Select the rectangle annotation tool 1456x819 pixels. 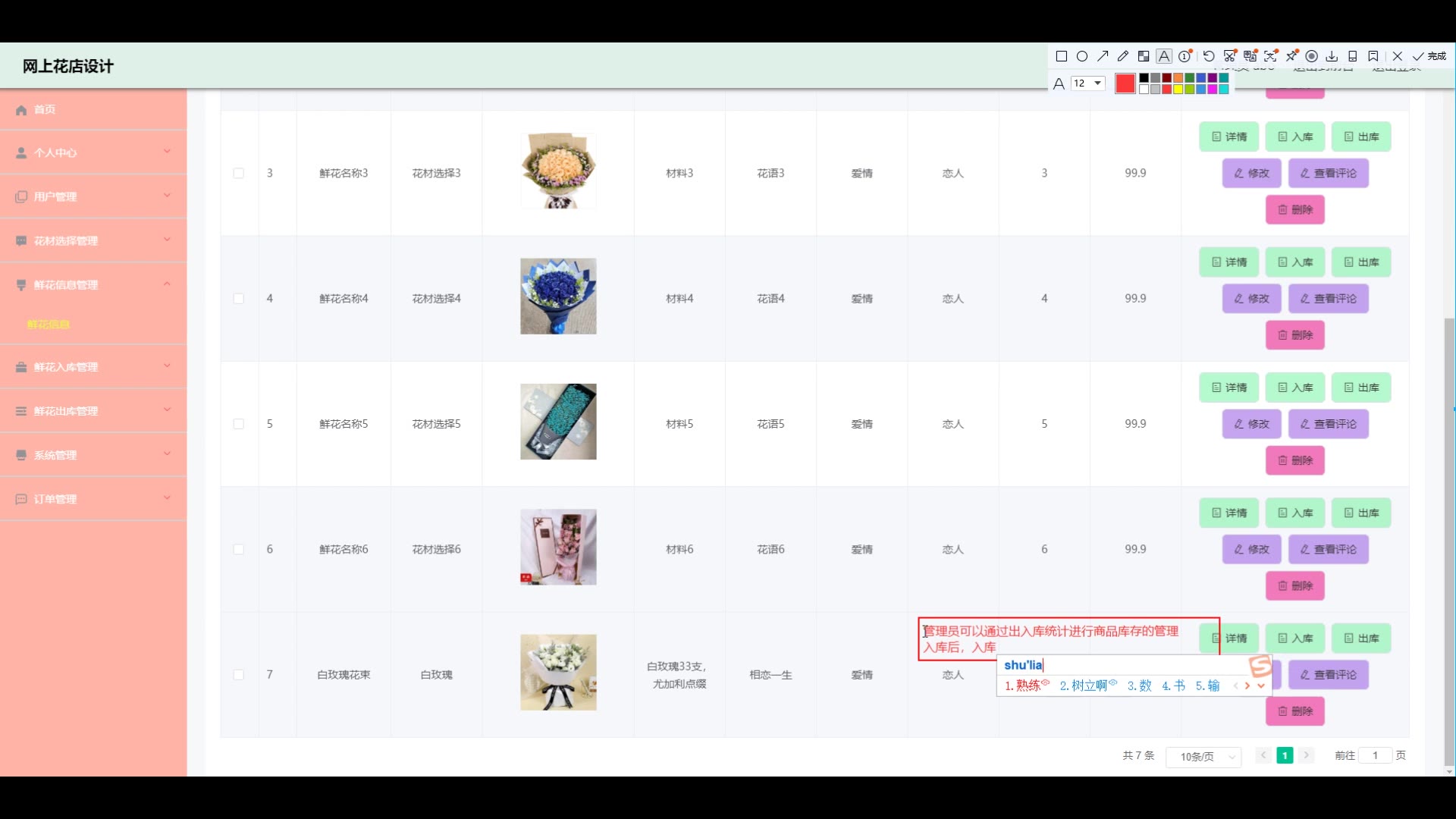coord(1062,56)
